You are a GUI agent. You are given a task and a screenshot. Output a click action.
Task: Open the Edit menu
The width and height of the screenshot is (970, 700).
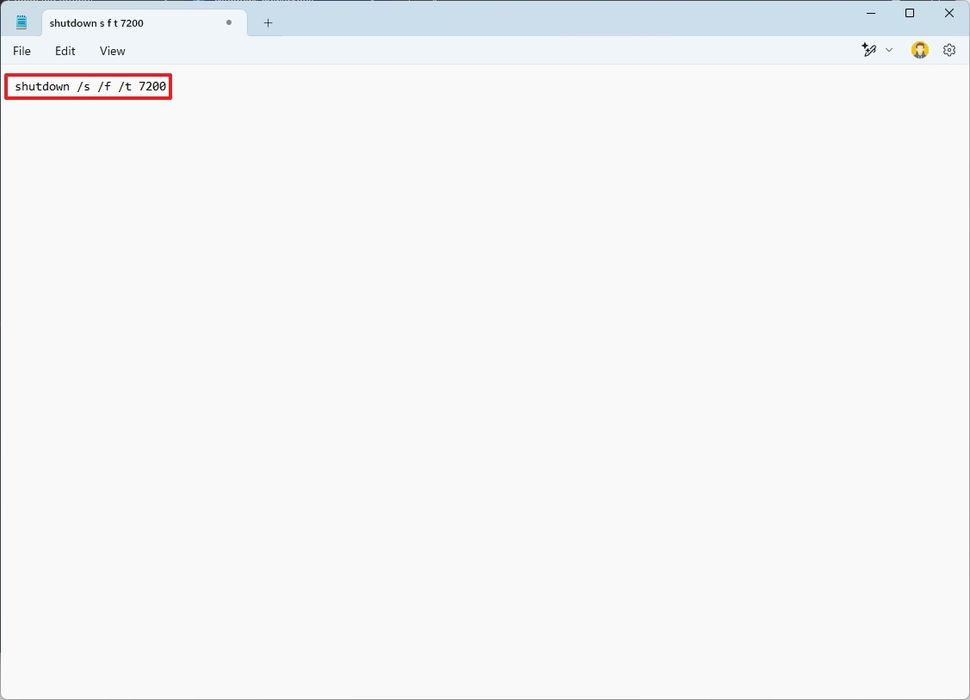point(64,50)
